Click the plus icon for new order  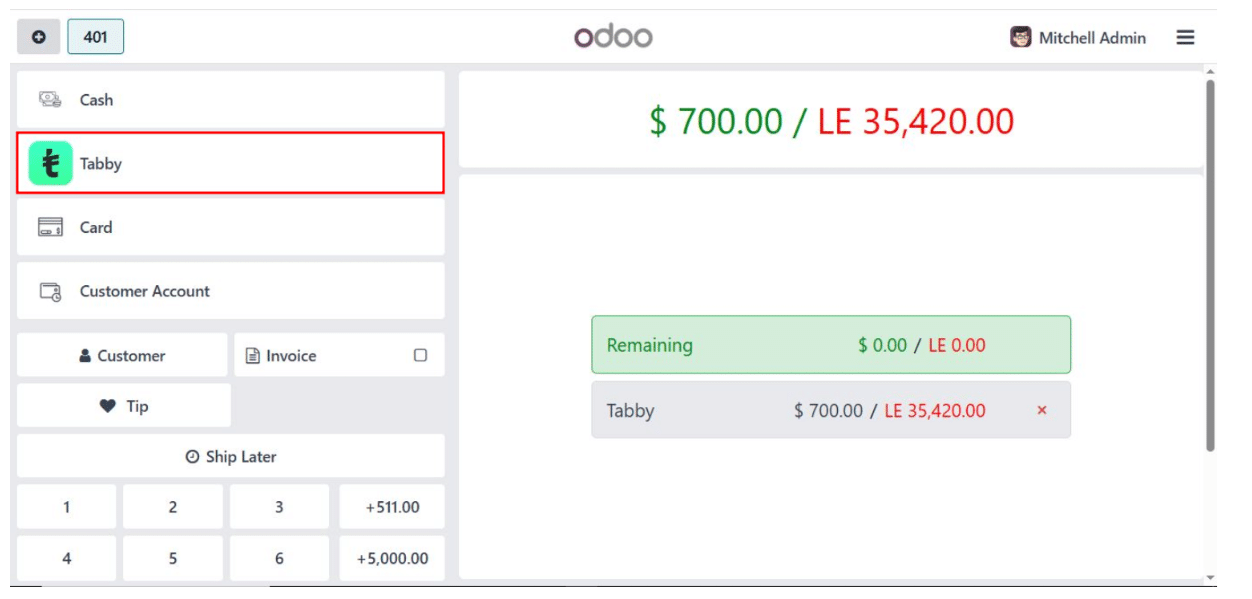coord(38,37)
